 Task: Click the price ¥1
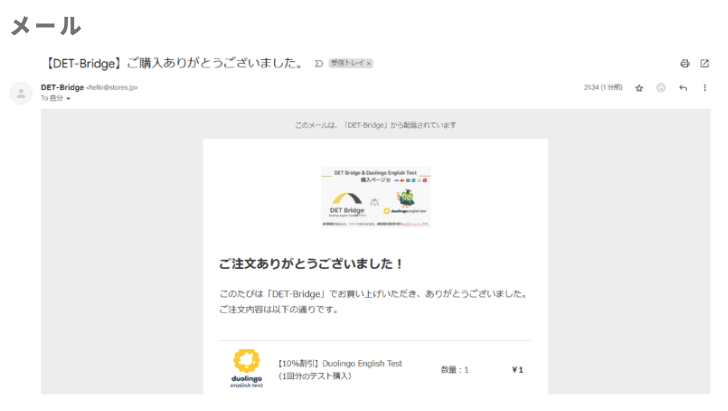[x=518, y=370]
